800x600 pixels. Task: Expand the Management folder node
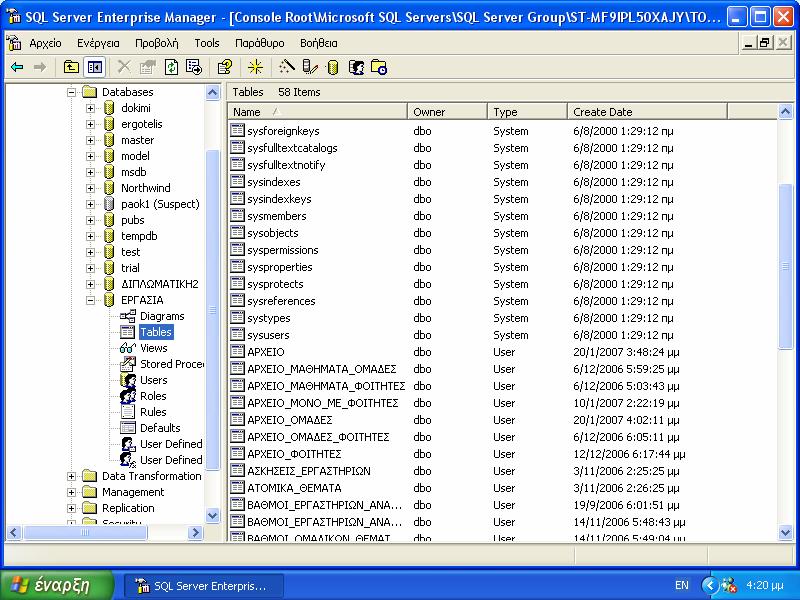click(x=71, y=492)
